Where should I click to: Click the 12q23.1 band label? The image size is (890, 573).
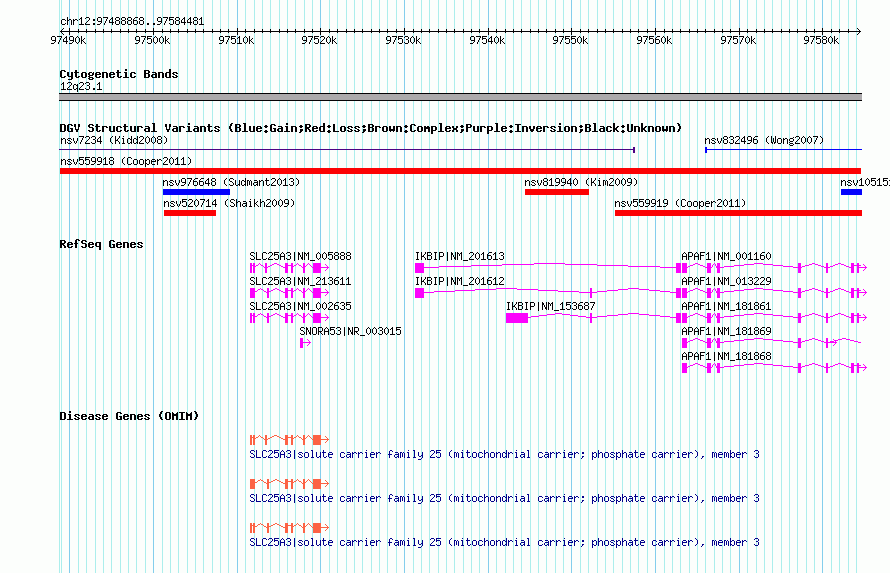coord(81,86)
